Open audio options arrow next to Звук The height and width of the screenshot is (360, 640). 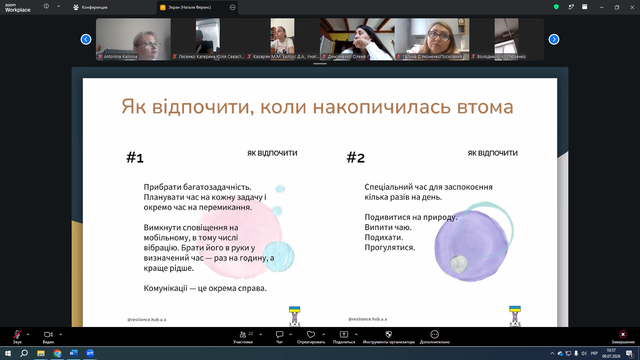[28, 334]
